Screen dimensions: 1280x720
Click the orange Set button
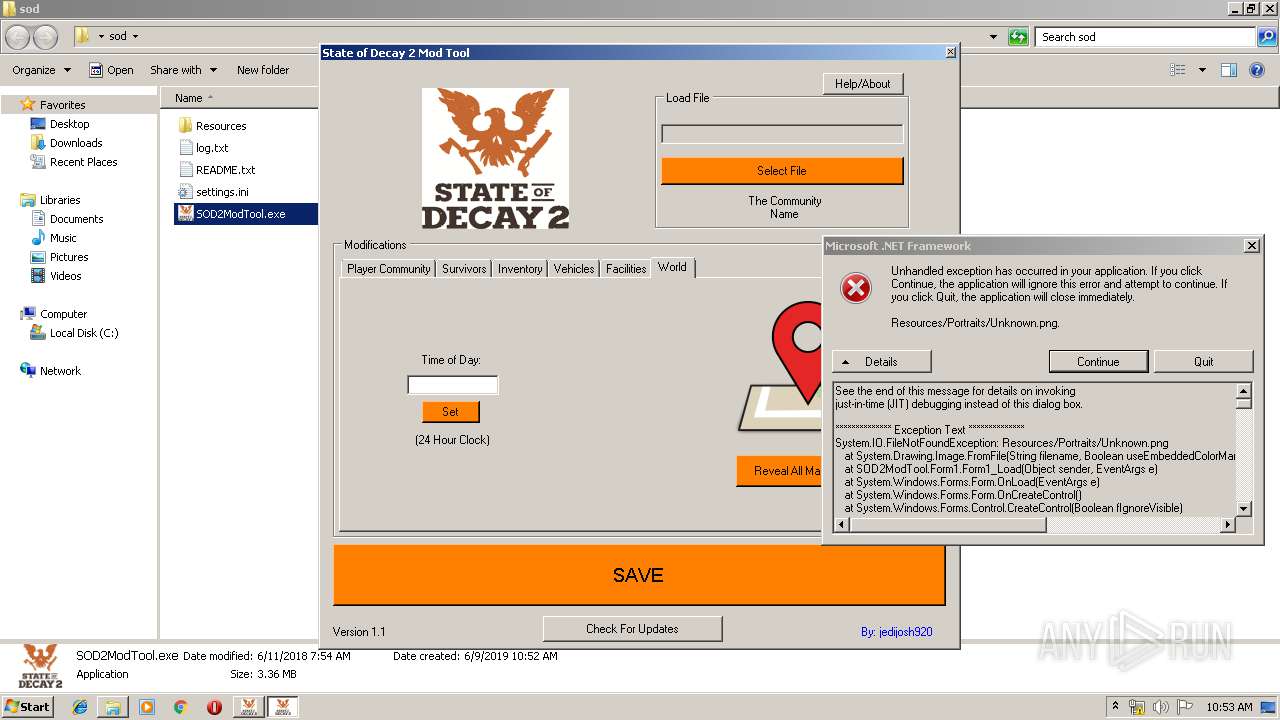point(451,412)
